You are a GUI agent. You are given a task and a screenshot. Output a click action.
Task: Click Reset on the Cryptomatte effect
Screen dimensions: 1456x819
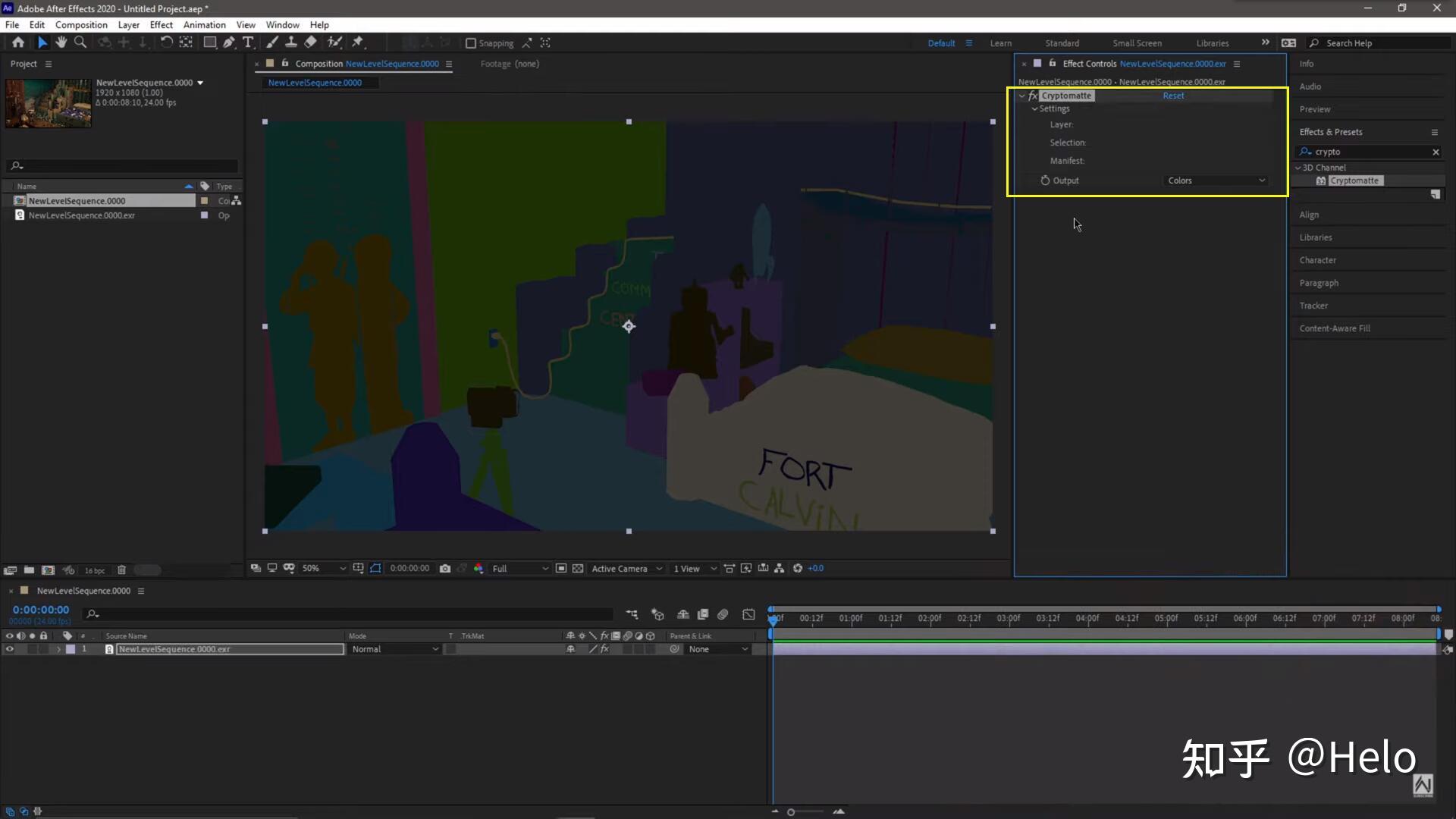click(x=1172, y=96)
